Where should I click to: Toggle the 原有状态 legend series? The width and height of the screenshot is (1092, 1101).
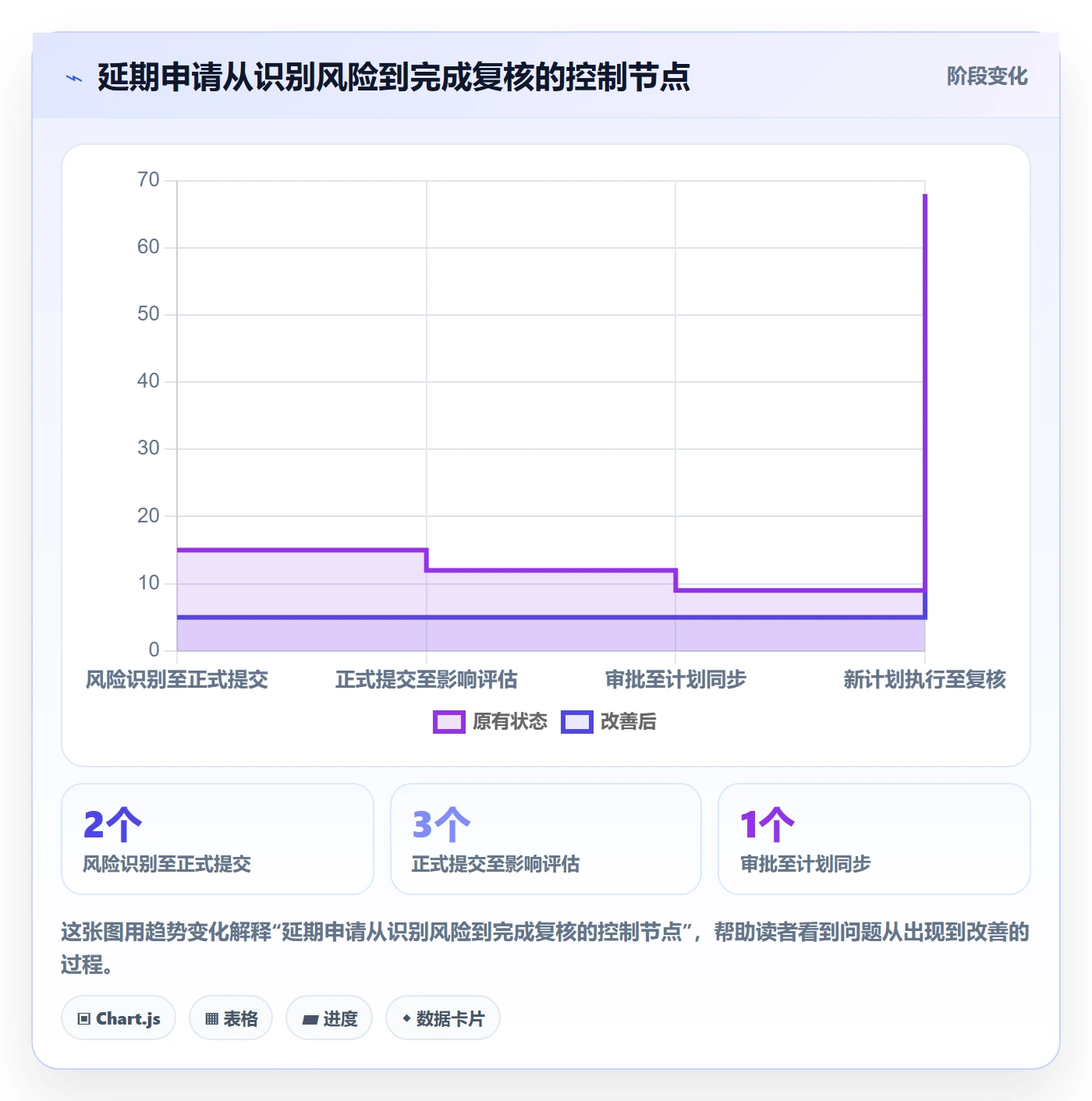point(491,722)
